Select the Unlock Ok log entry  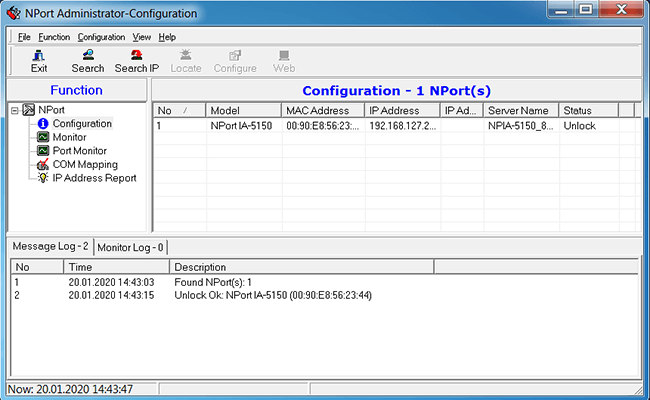click(273, 296)
